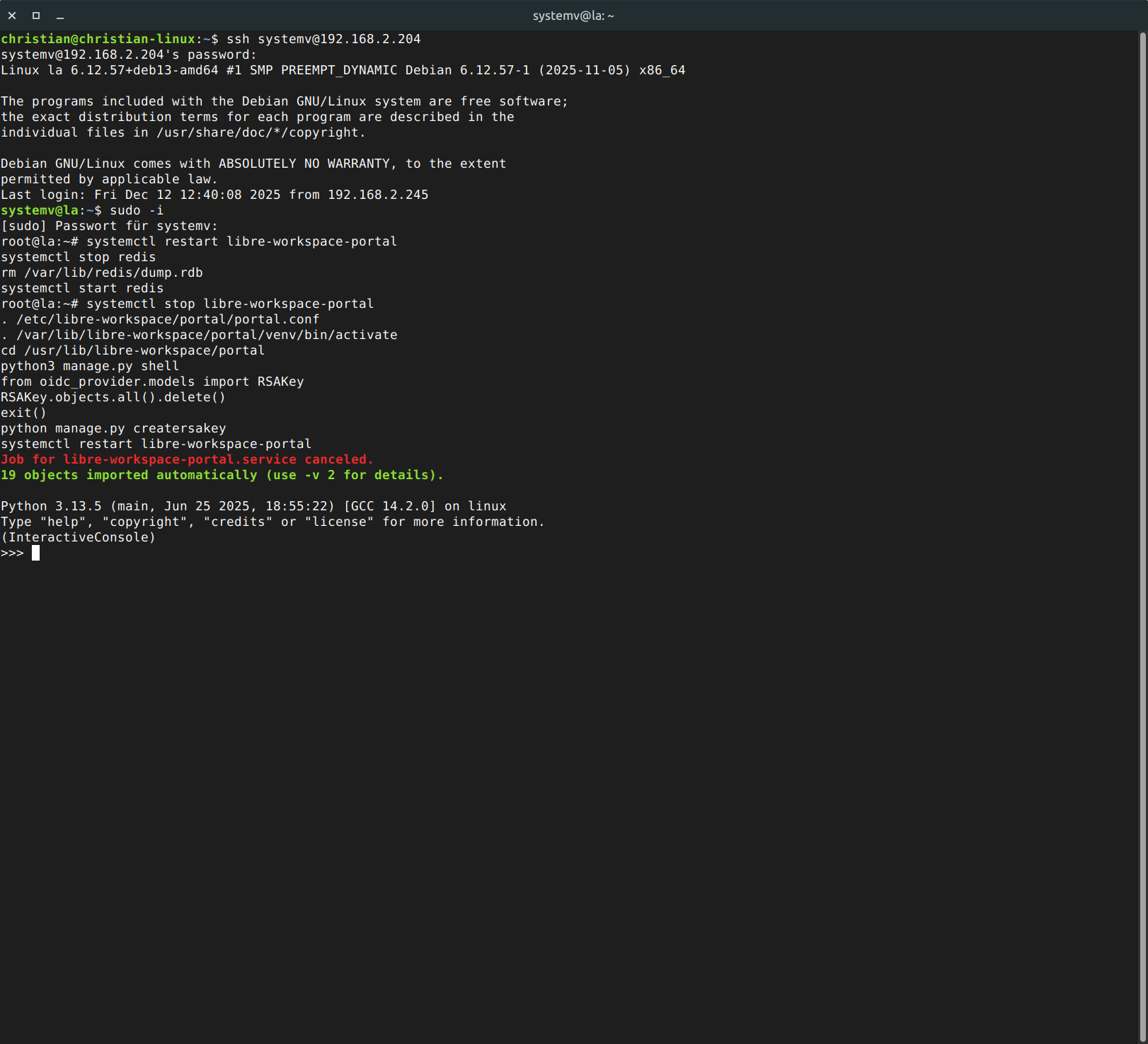This screenshot has height=1044, width=1148.
Task: Click the red job canceled error line
Action: (x=187, y=459)
